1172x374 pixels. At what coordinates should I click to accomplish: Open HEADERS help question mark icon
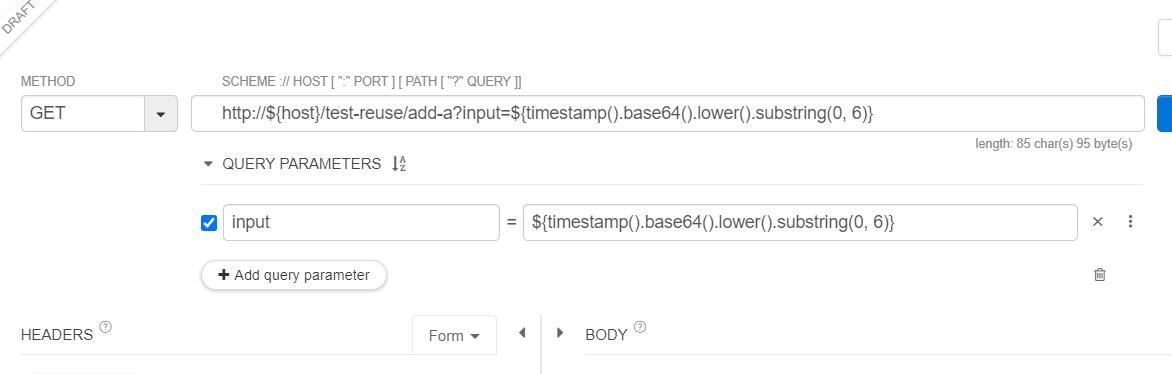(x=105, y=327)
